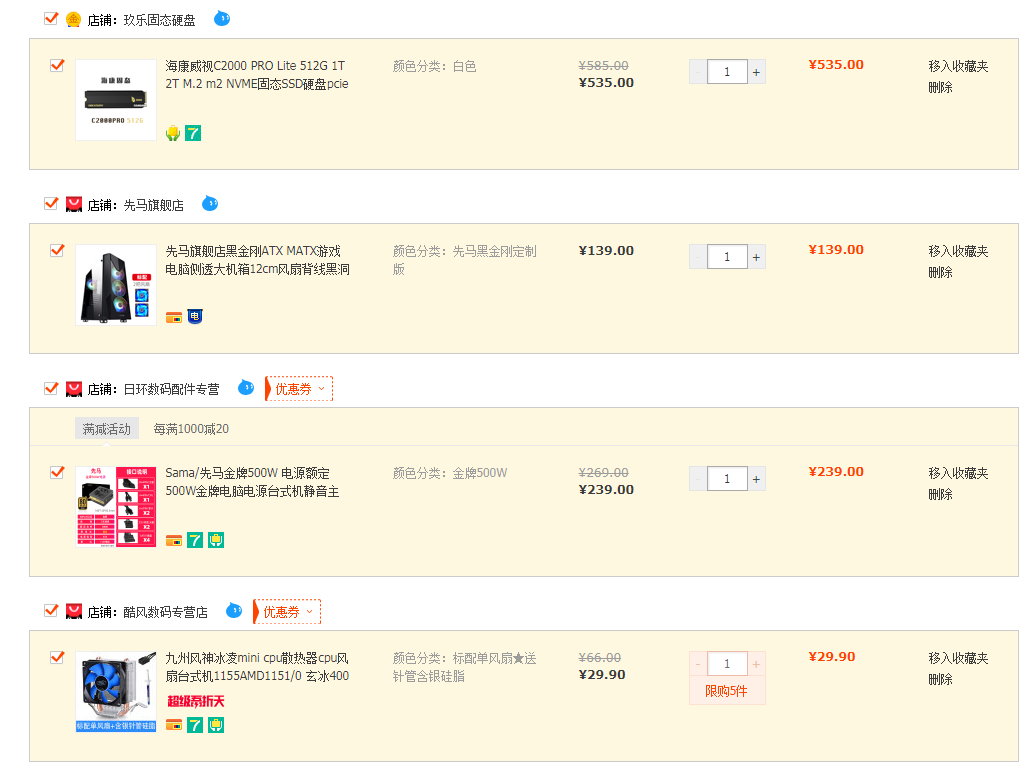Open shop link 酷风数码专营店
The height and width of the screenshot is (776, 1028).
(x=165, y=612)
